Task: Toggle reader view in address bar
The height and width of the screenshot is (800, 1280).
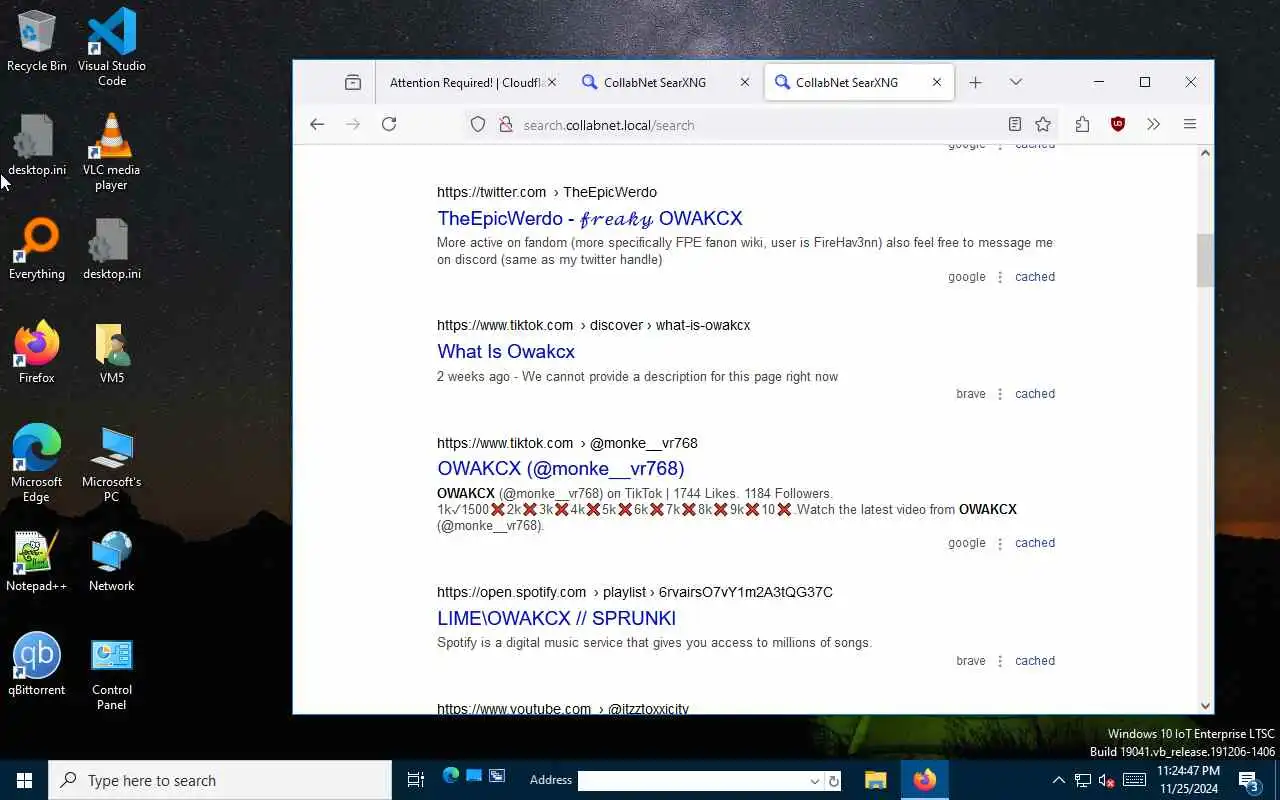Action: tap(1015, 124)
